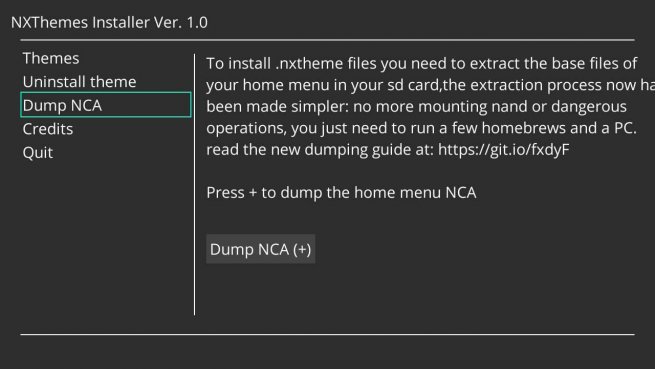Click the bottom horizontal separator line
The height and width of the screenshot is (369, 655).
click(x=328, y=334)
